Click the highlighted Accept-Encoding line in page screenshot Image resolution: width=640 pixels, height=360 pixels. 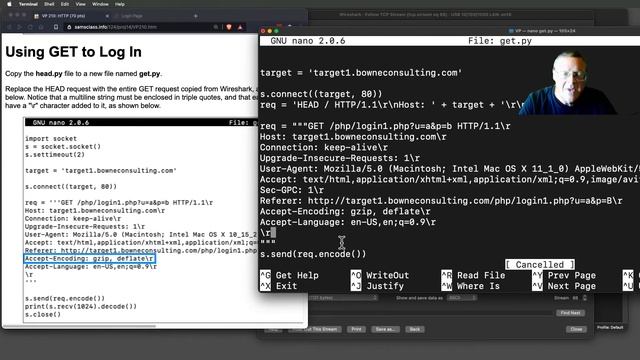point(89,259)
